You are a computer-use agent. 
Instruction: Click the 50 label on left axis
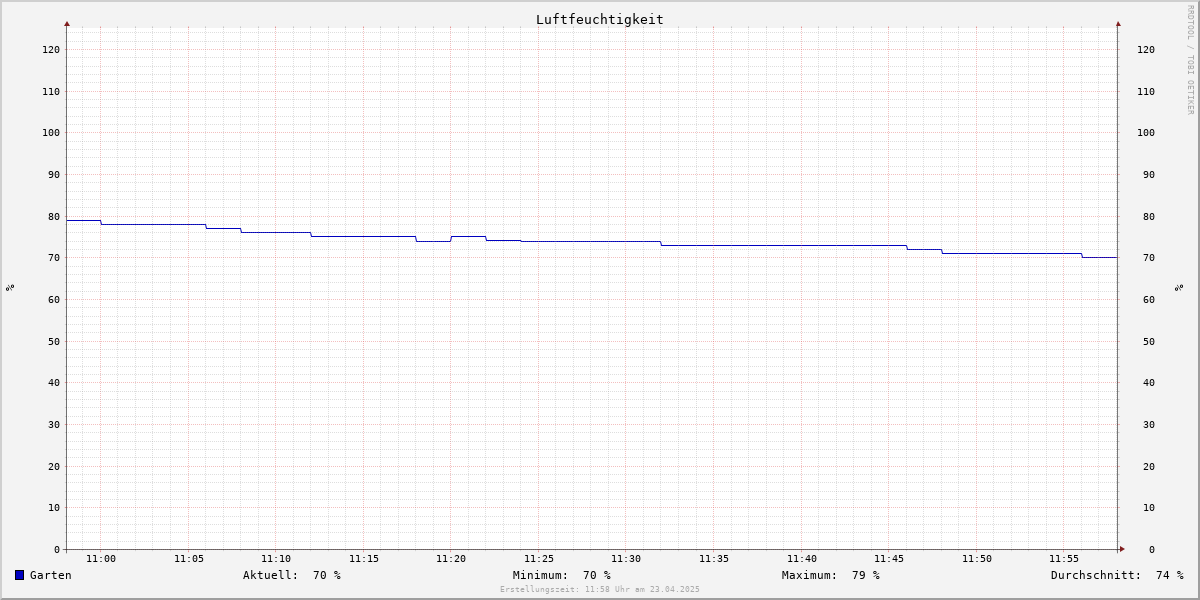[54, 341]
